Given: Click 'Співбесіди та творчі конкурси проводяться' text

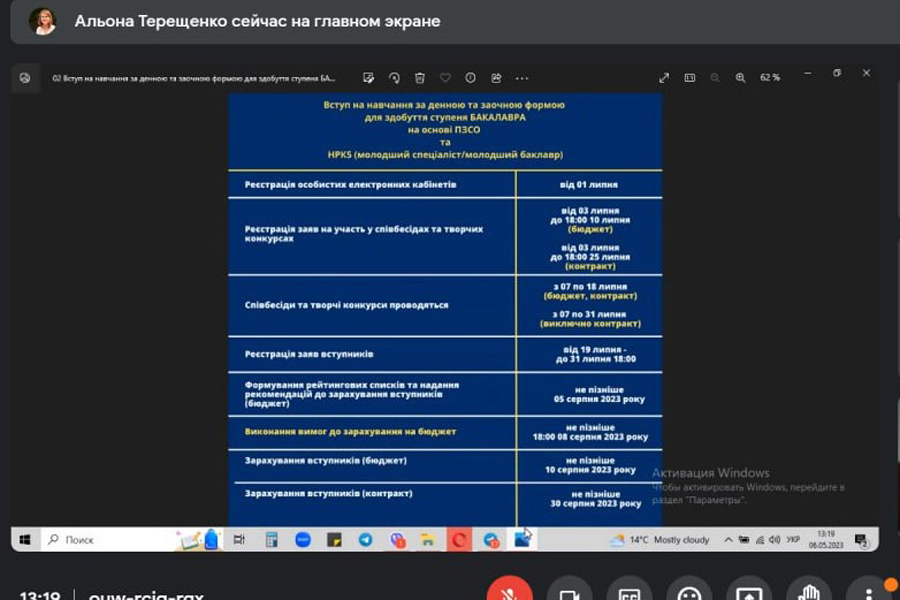Looking at the screenshot, I should point(346,305).
